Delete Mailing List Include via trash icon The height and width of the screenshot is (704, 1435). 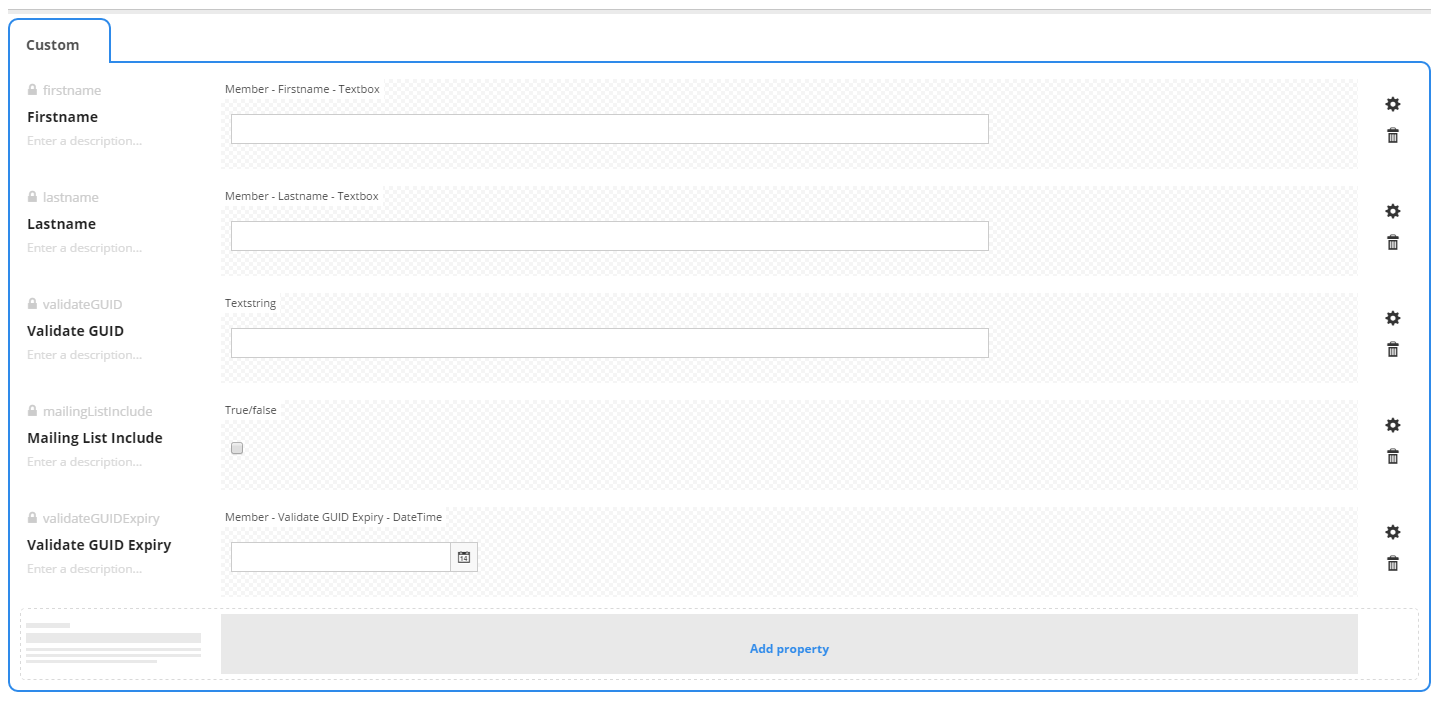(x=1392, y=456)
